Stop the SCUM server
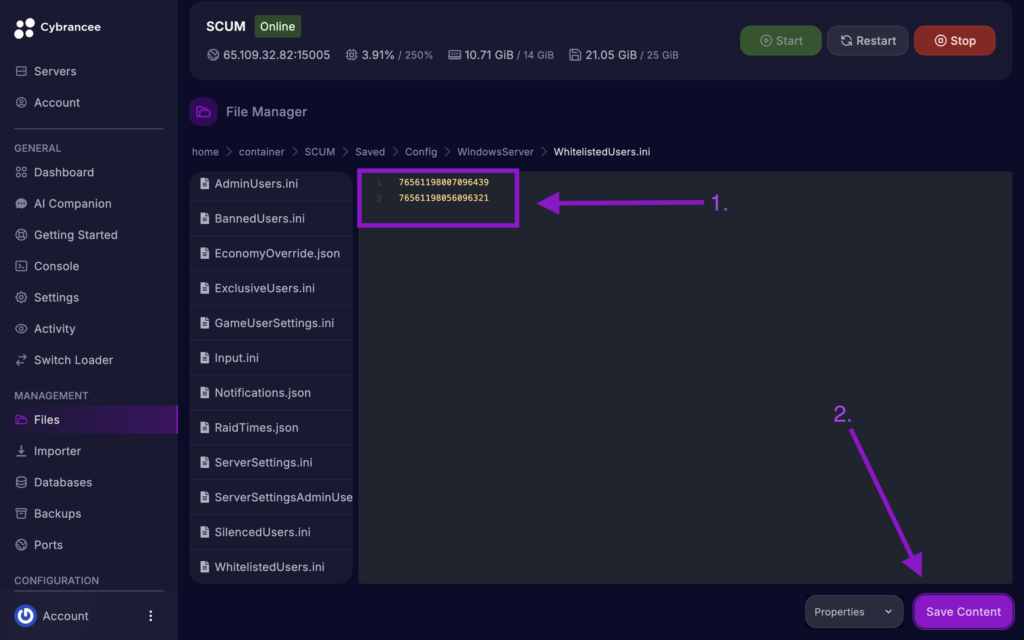This screenshot has width=1024, height=640. 954,40
